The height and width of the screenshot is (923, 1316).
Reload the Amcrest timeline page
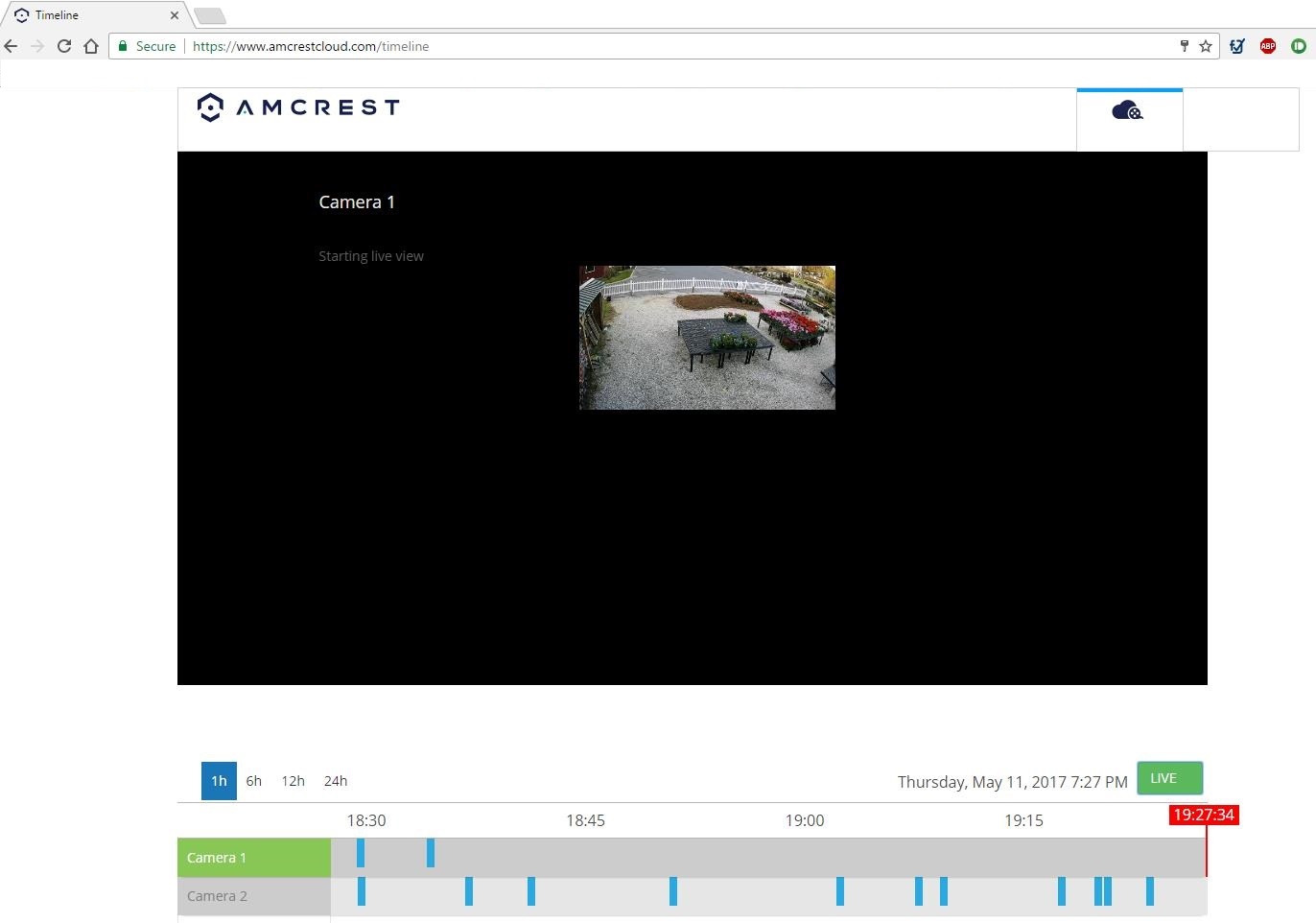tap(64, 46)
